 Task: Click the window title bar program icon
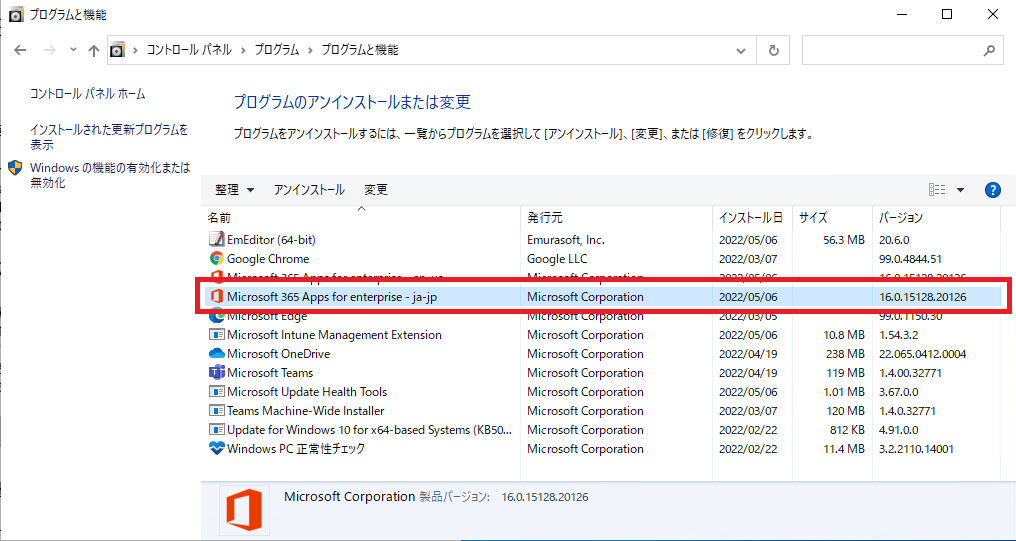coord(17,14)
